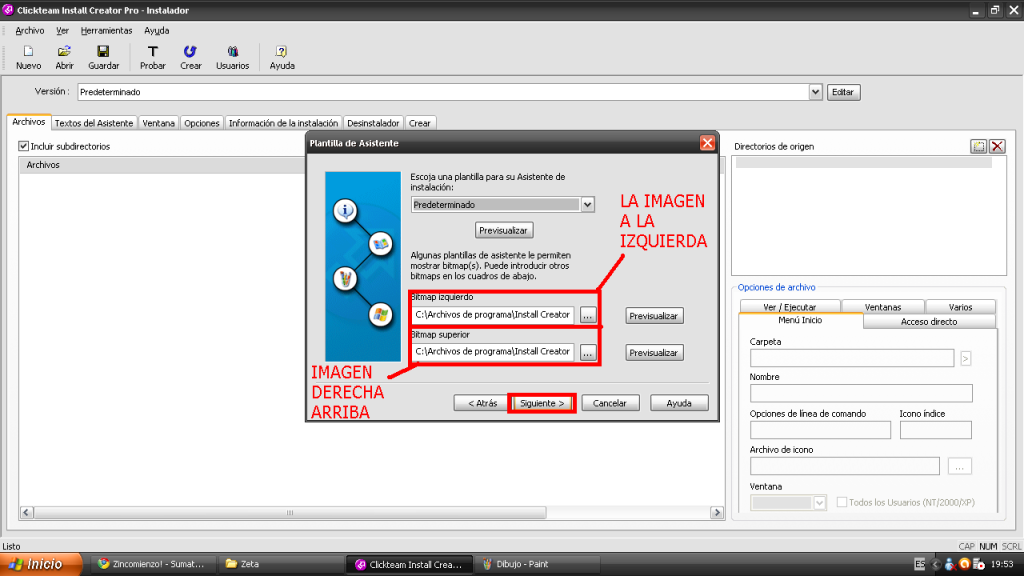This screenshot has height=576, width=1024.
Task: Toggle Todos los Usuarios checkbox
Action: point(842,502)
